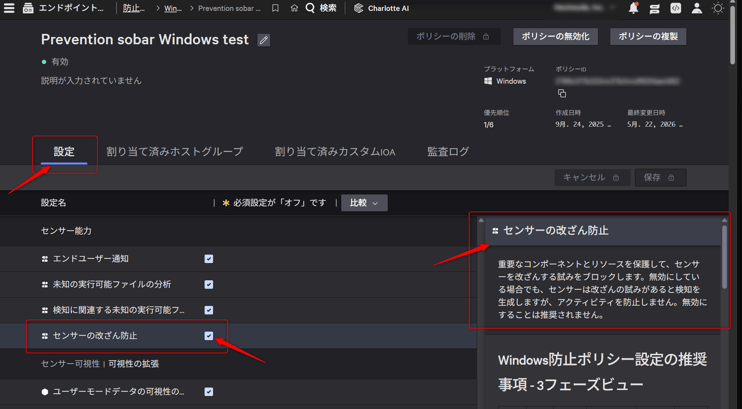Open the Charlotte AI assistant
Screen dimensions: 742x409
(x=381, y=8)
